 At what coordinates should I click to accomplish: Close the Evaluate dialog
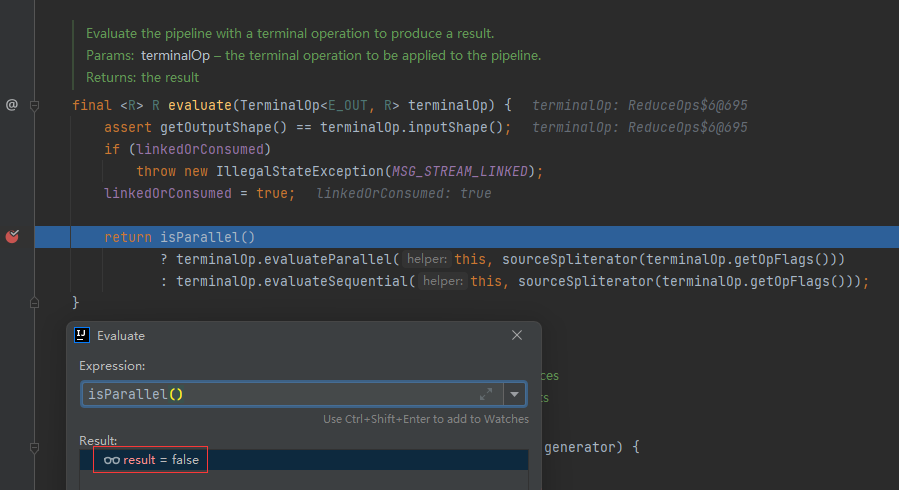click(x=517, y=336)
